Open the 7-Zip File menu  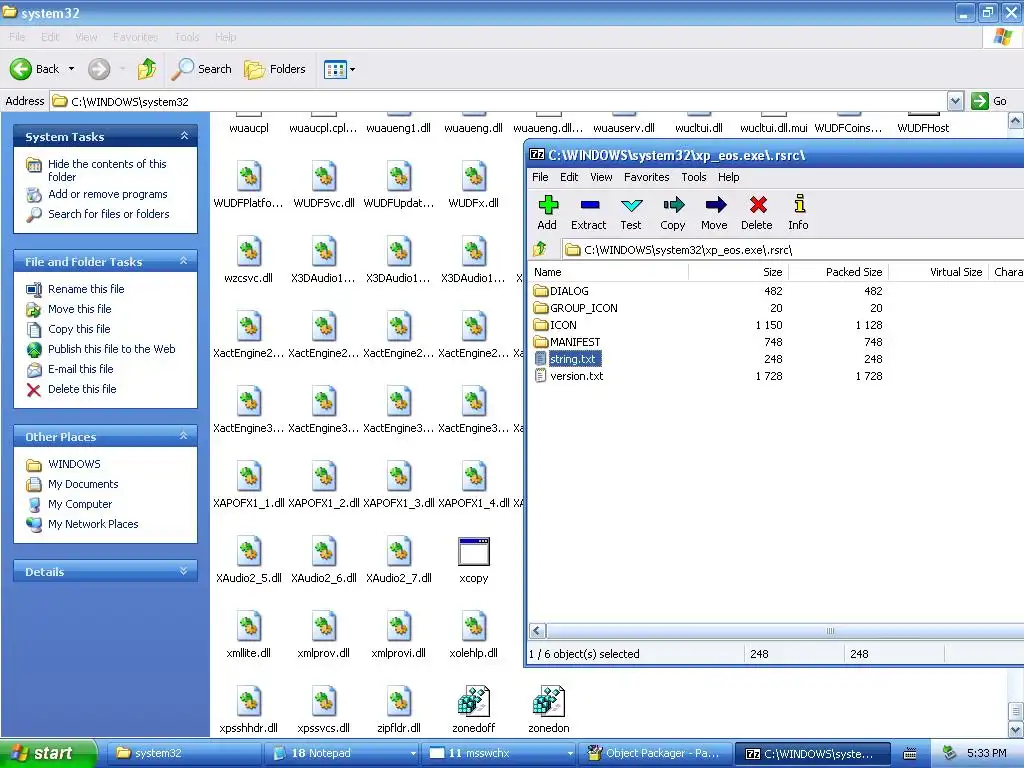tap(540, 177)
